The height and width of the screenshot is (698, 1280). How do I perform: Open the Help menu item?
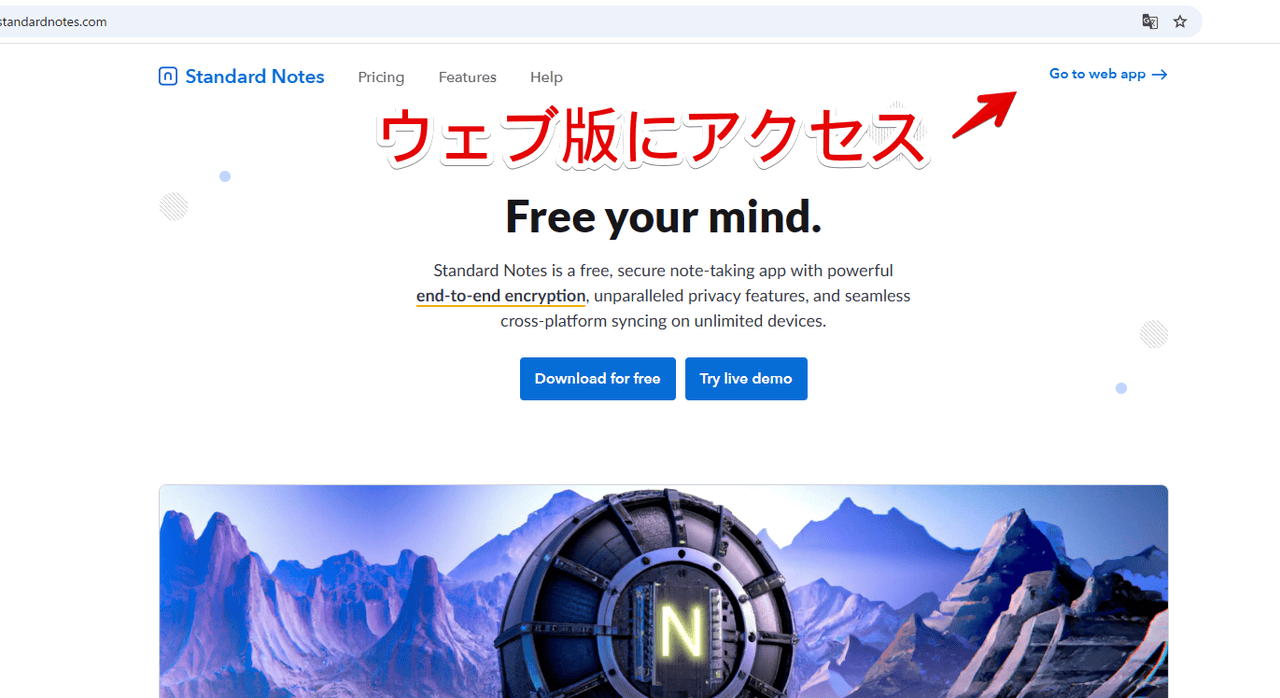tap(546, 77)
